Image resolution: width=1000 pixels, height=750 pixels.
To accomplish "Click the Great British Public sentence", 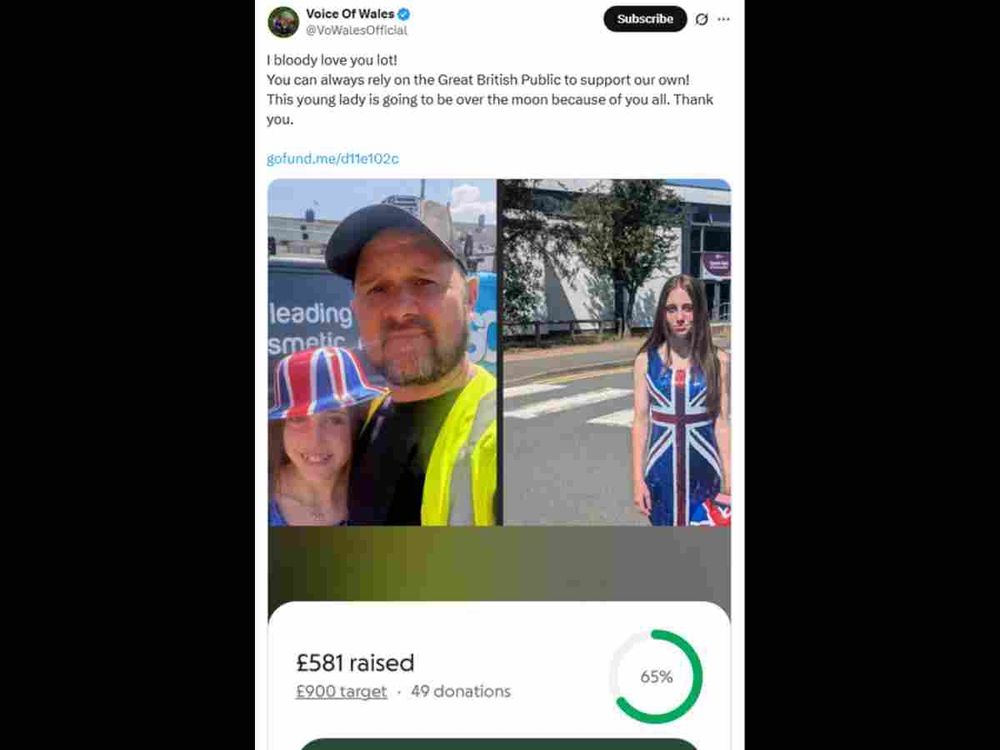I will tap(478, 80).
